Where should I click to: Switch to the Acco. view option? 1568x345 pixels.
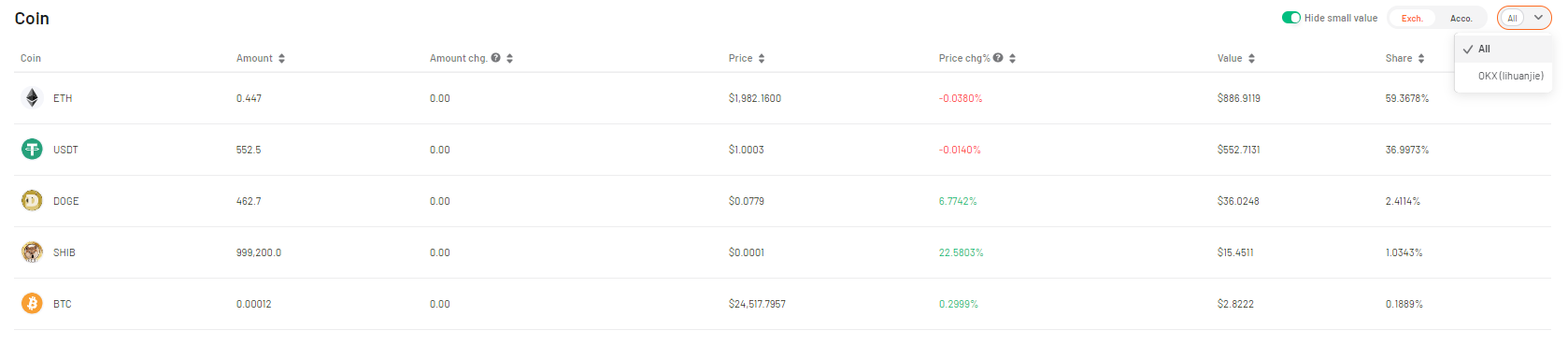[x=1461, y=18]
